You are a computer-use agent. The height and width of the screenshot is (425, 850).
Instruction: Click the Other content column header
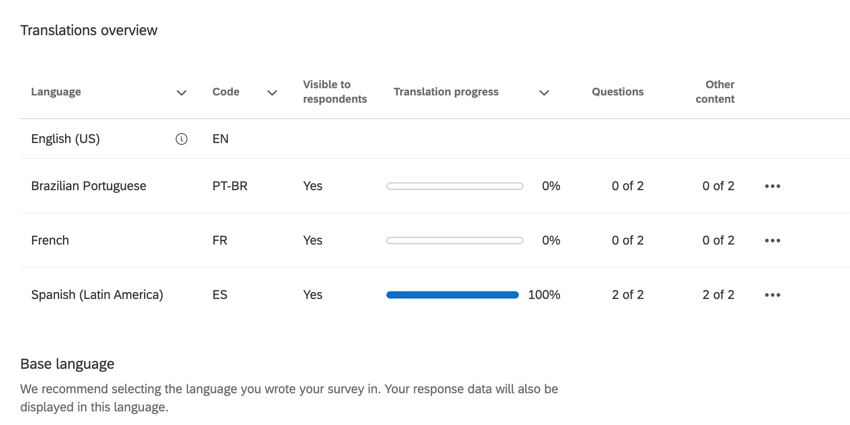click(716, 92)
